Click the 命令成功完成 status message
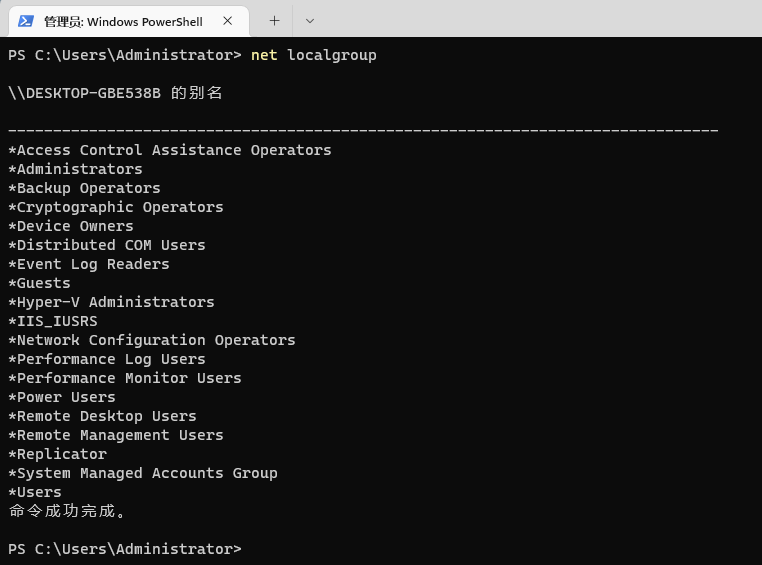Screen dimensions: 762x565 [x=68, y=511]
